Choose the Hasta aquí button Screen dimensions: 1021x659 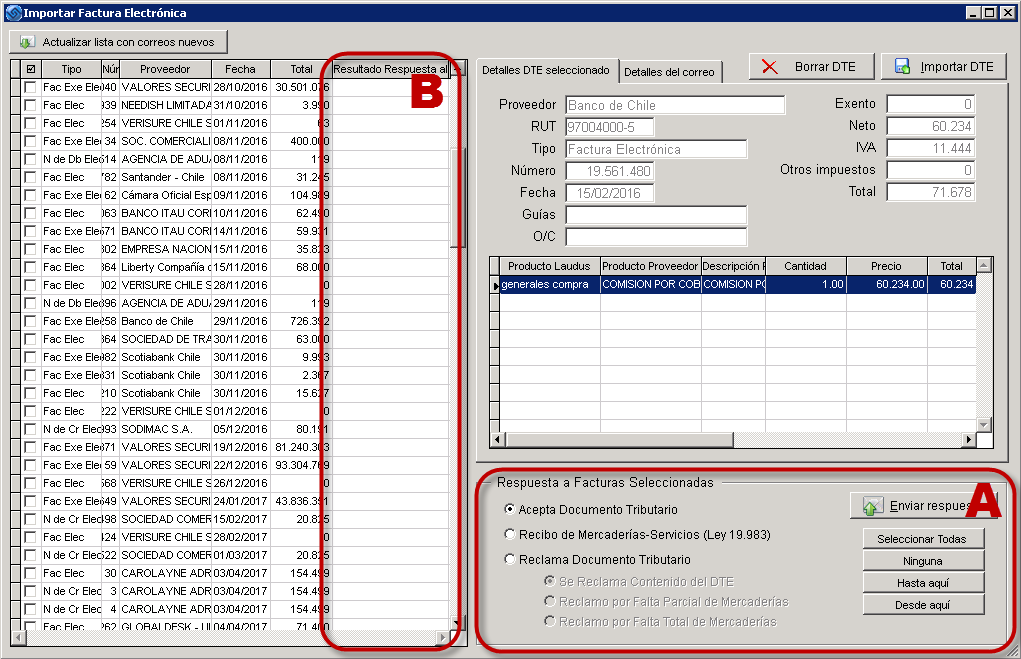[923, 583]
